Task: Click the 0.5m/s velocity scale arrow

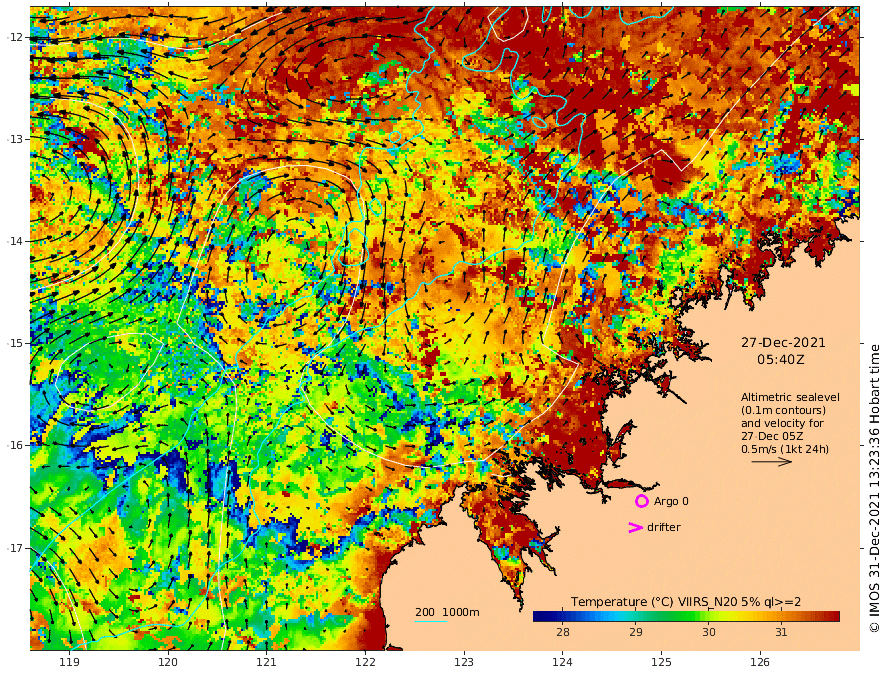Action: point(772,462)
